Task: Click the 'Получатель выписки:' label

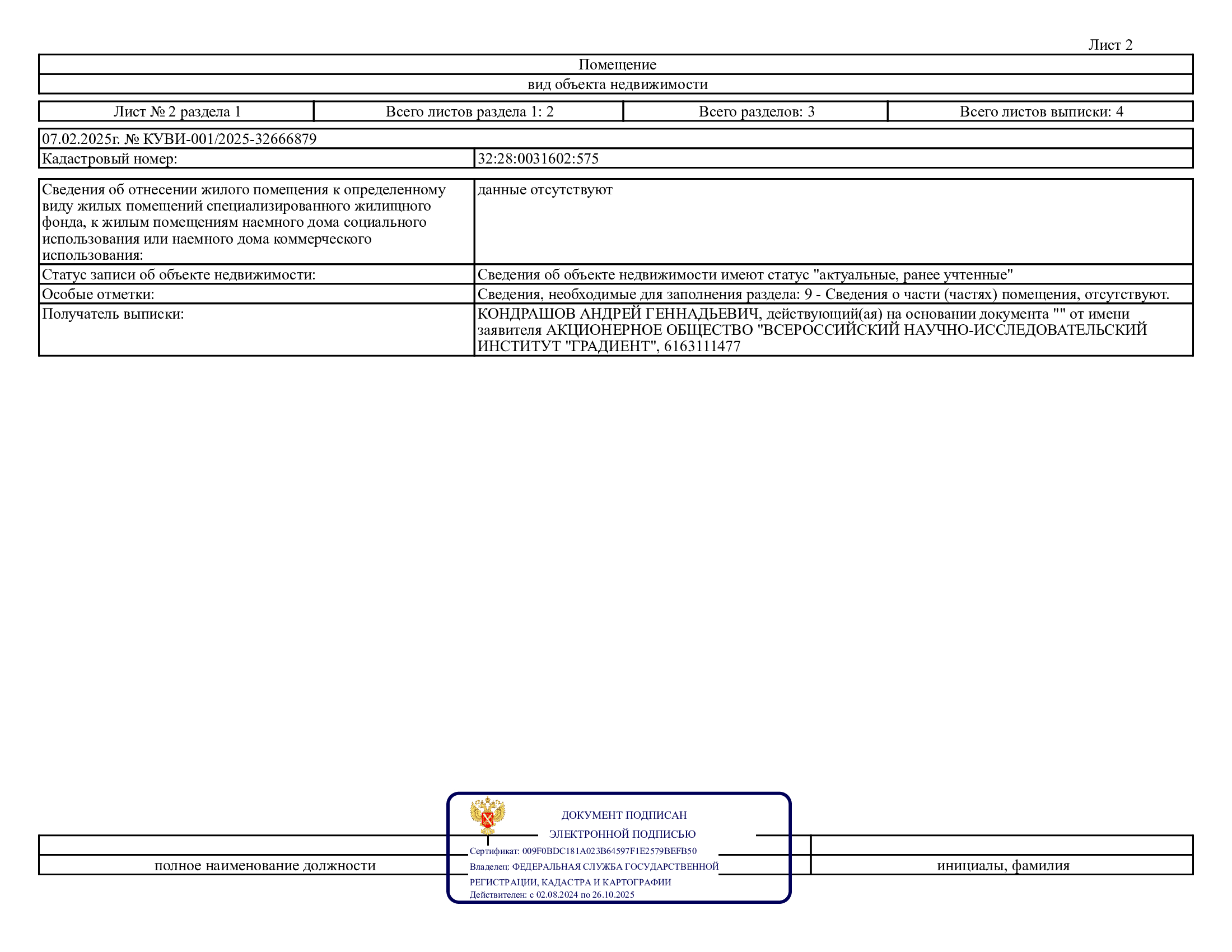Action: (113, 314)
